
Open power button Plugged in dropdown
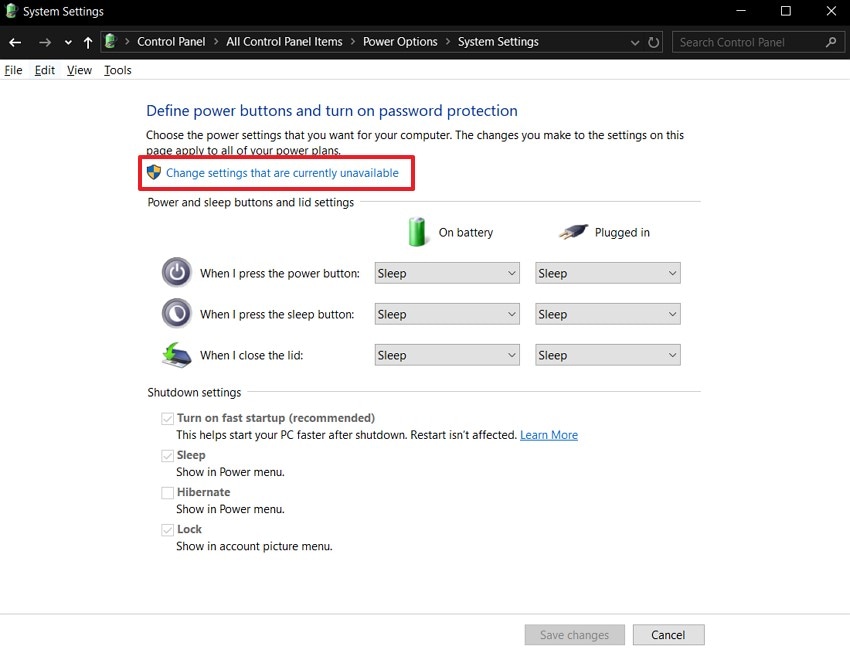[608, 273]
